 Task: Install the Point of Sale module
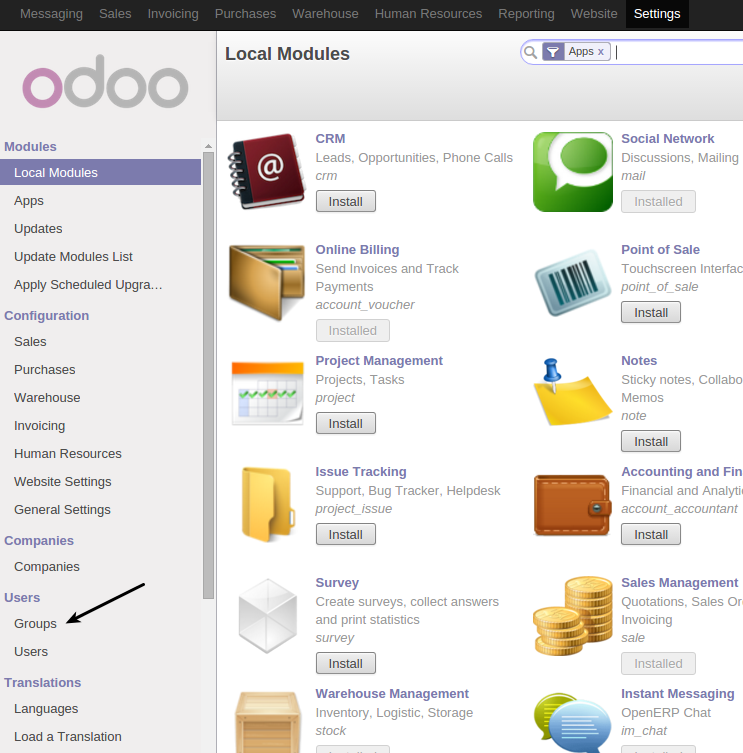pyautogui.click(x=651, y=313)
